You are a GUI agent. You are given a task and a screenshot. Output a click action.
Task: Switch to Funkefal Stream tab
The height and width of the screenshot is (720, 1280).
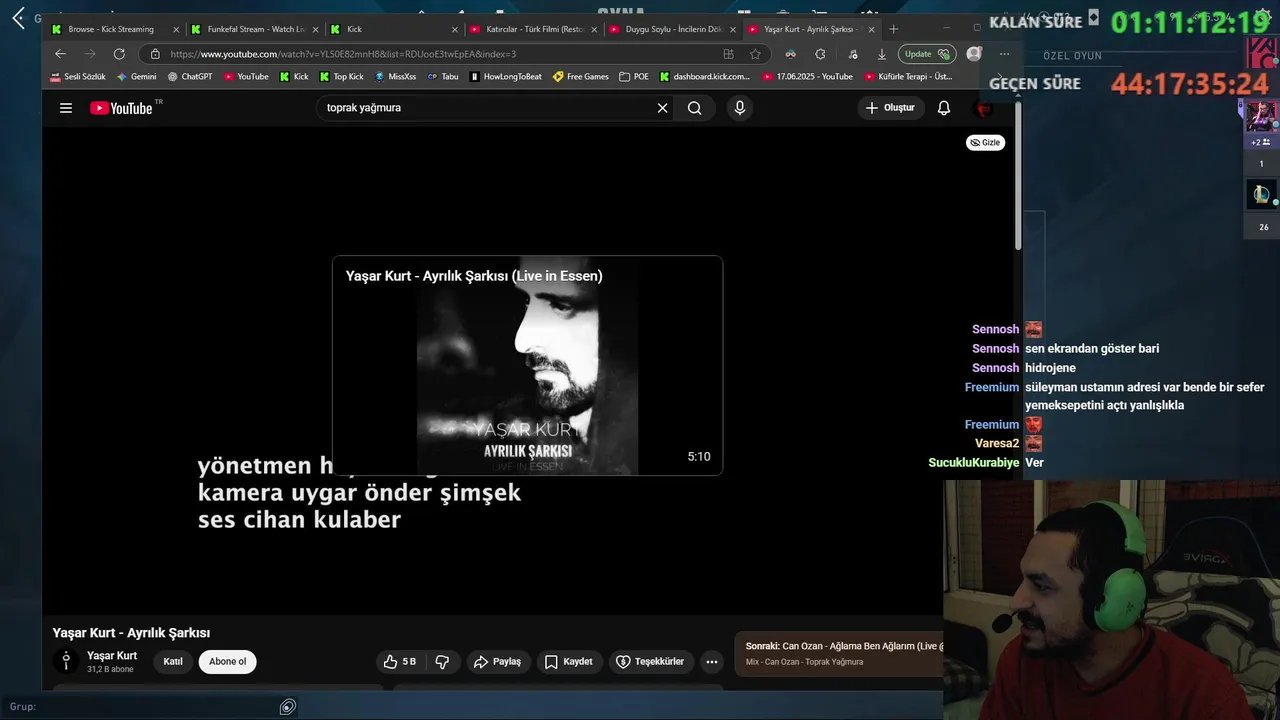tap(252, 29)
